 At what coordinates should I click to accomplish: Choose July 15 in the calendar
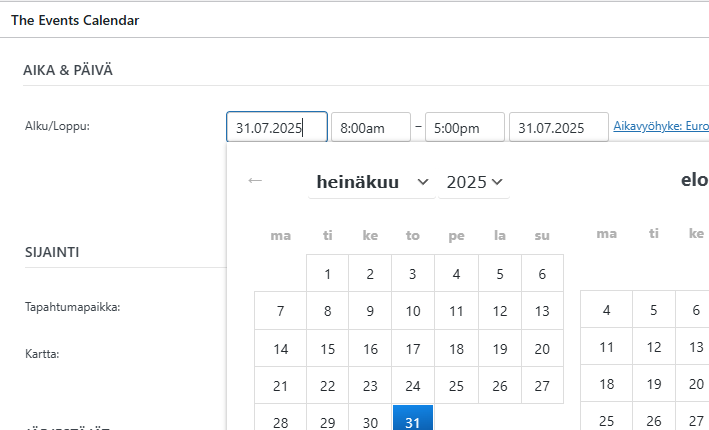point(327,349)
